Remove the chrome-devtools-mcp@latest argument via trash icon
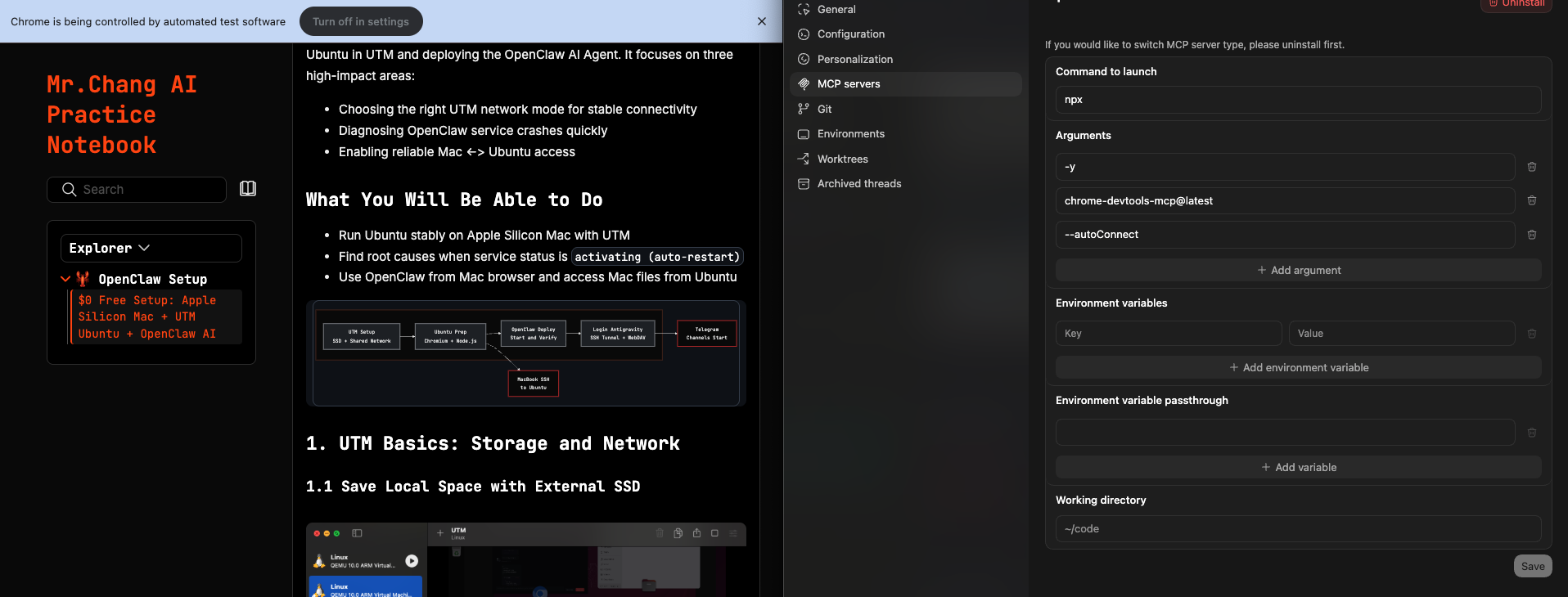1568x597 pixels. [1531, 200]
